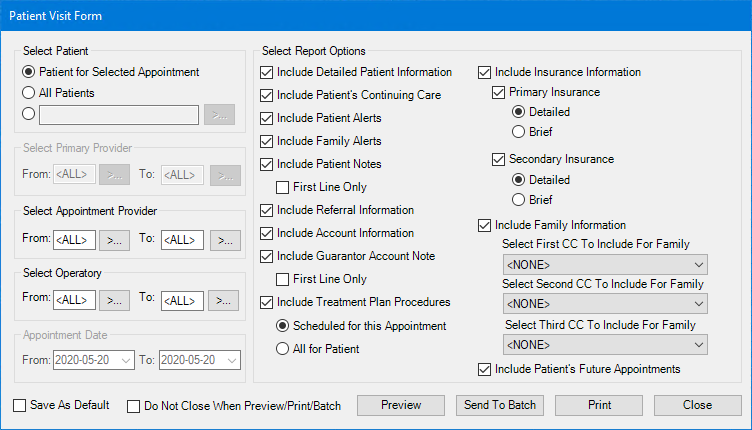The image size is (752, 430).
Task: Select the All Patients radio button
Action: [29, 93]
